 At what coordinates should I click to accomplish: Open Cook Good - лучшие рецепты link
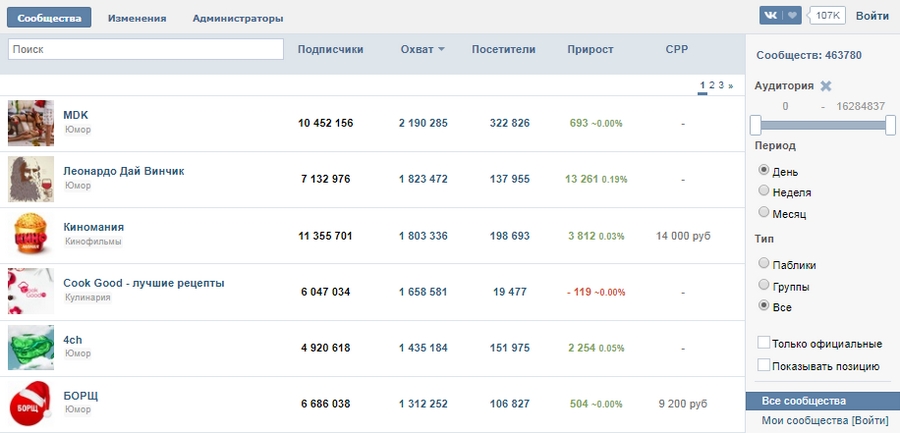pos(144,283)
